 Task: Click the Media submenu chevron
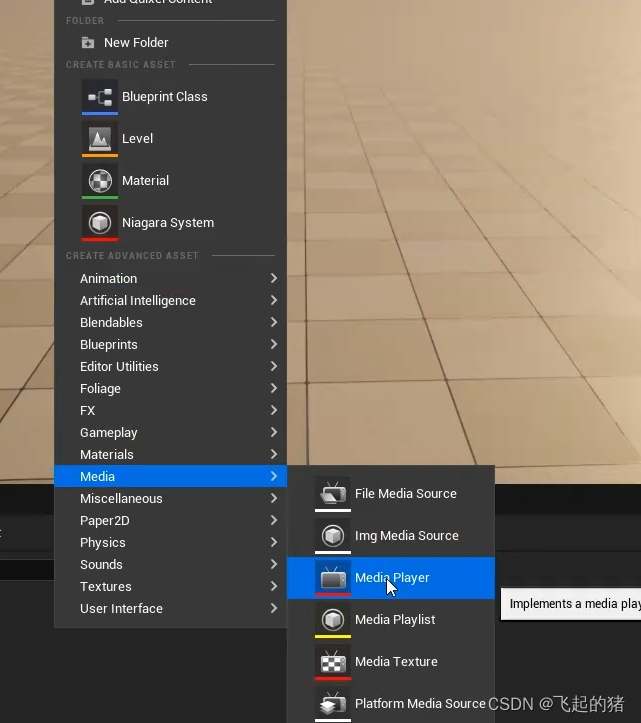(x=274, y=476)
